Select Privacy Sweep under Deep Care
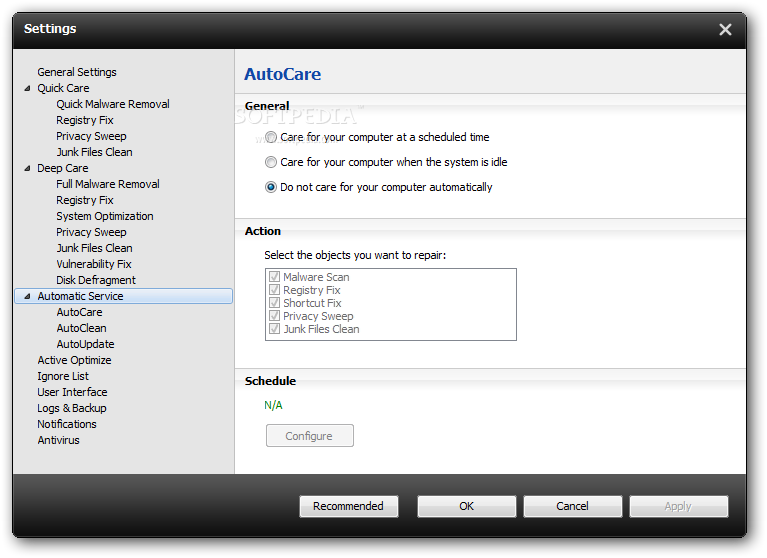The height and width of the screenshot is (558, 767). point(91,232)
